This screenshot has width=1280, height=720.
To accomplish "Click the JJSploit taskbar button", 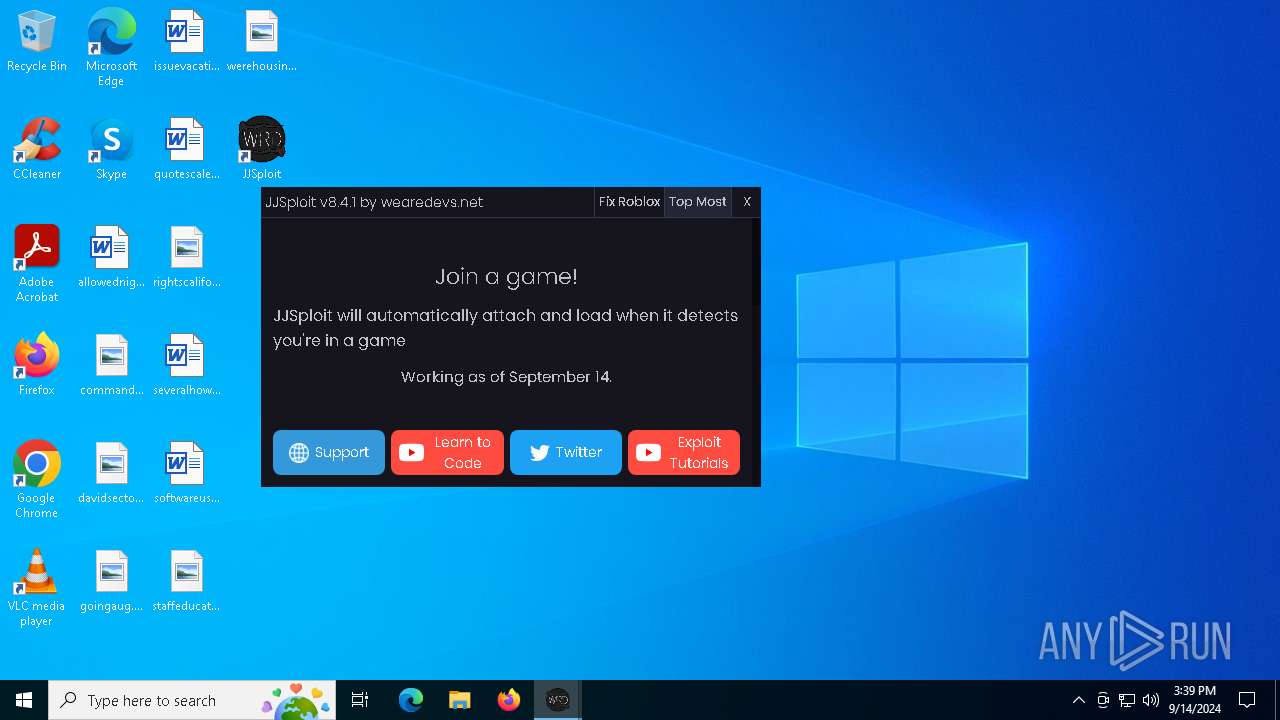I will click(557, 700).
